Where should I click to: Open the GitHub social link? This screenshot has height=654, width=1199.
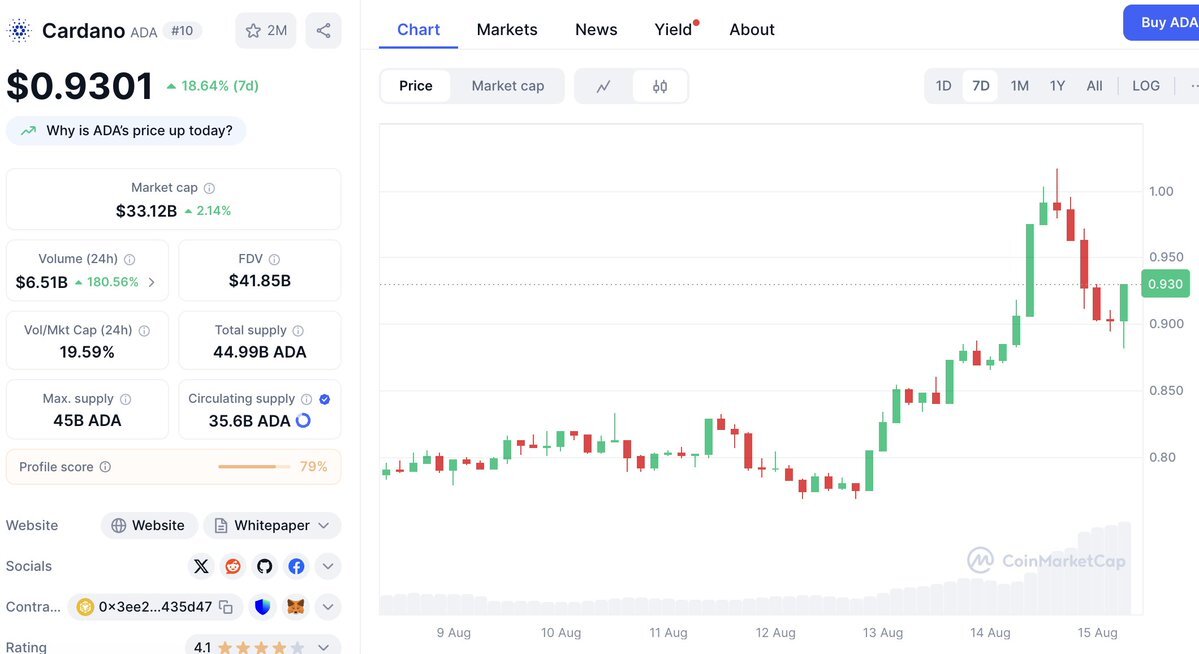pos(265,566)
